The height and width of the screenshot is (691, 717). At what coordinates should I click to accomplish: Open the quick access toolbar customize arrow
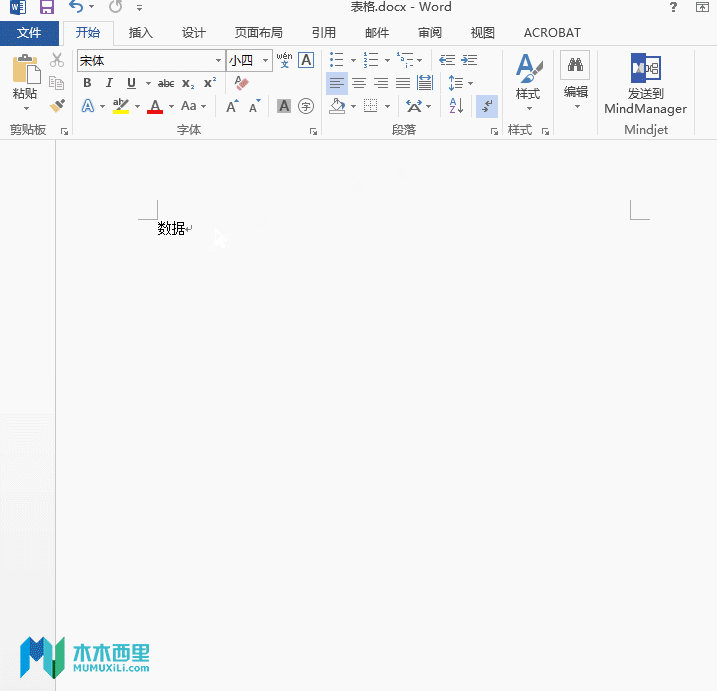pos(139,8)
